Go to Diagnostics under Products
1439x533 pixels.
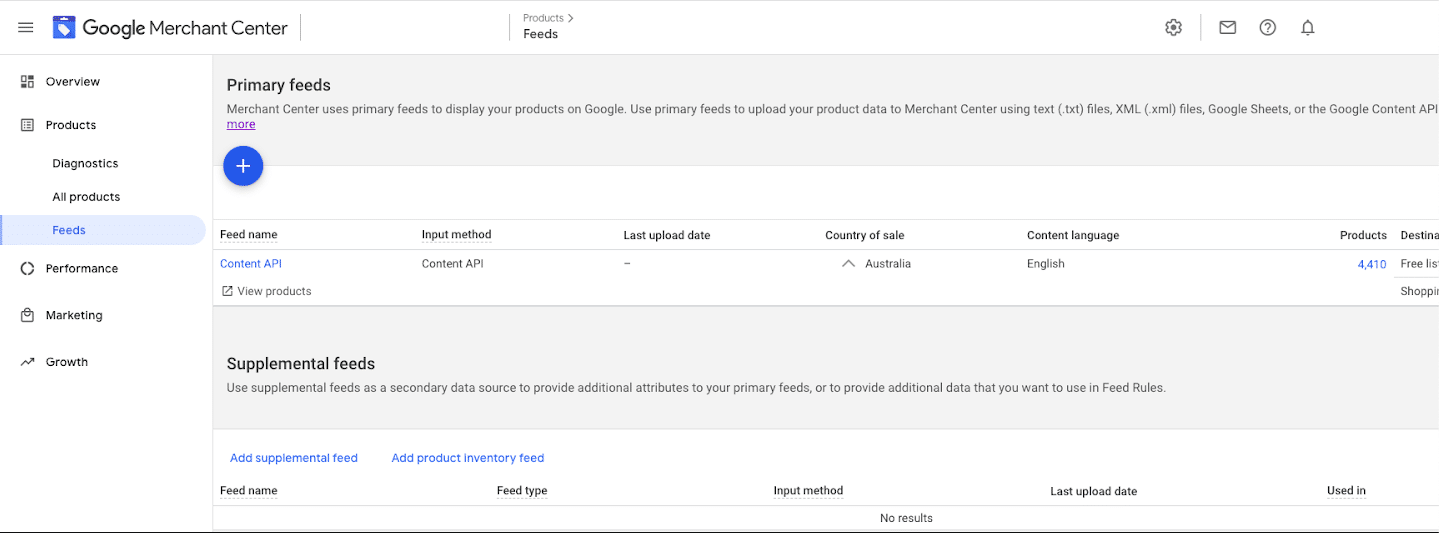(x=85, y=163)
